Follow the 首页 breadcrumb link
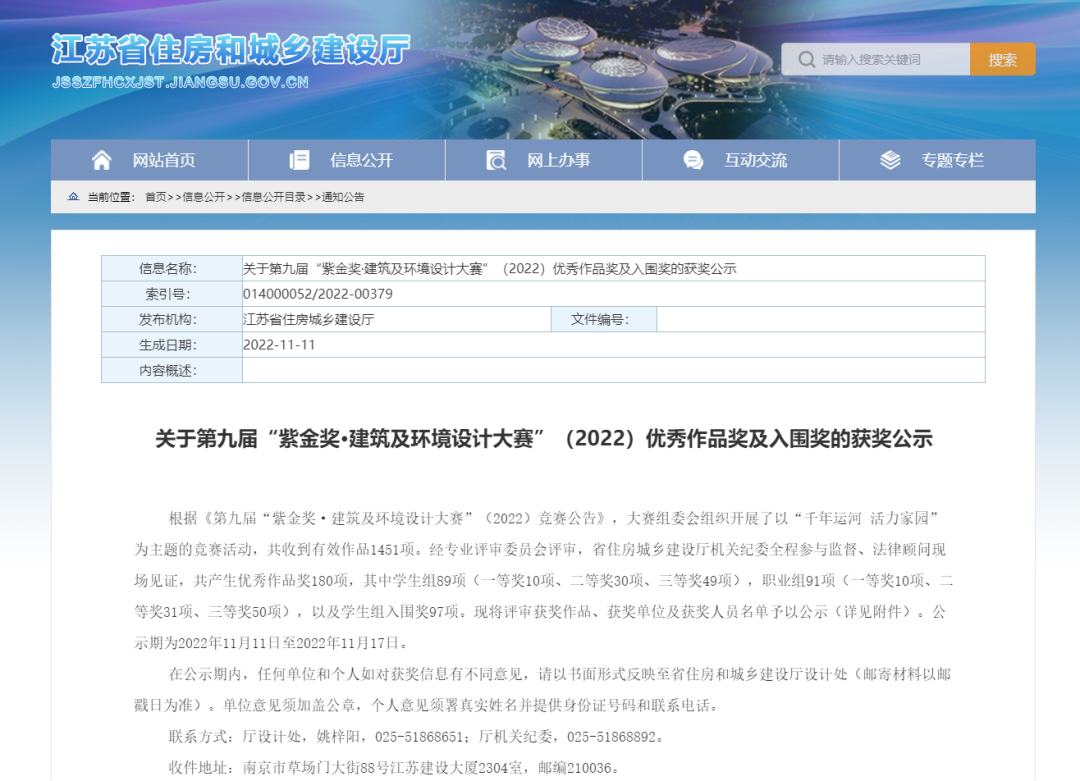The width and height of the screenshot is (1080, 781). (x=155, y=197)
